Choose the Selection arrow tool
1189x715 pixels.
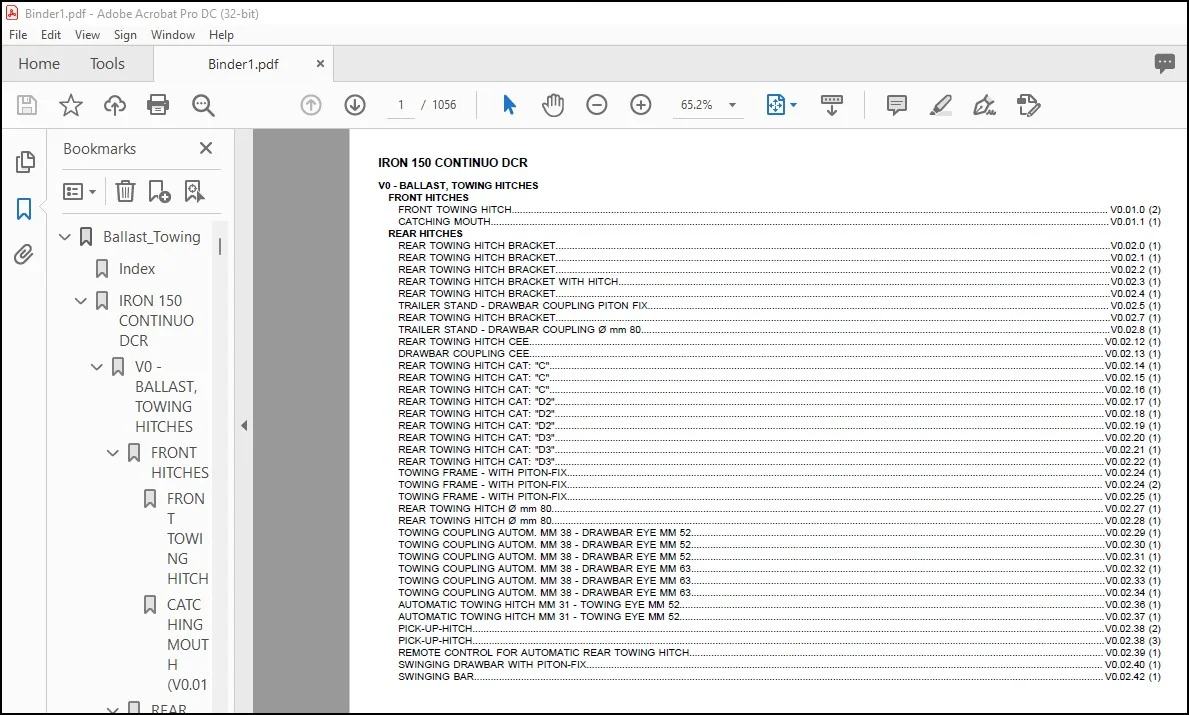coord(509,105)
